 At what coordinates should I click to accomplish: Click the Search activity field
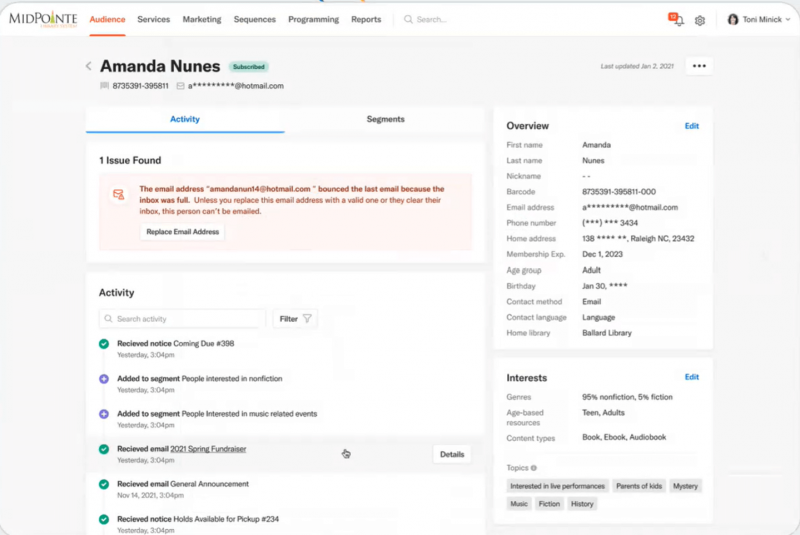pos(182,319)
